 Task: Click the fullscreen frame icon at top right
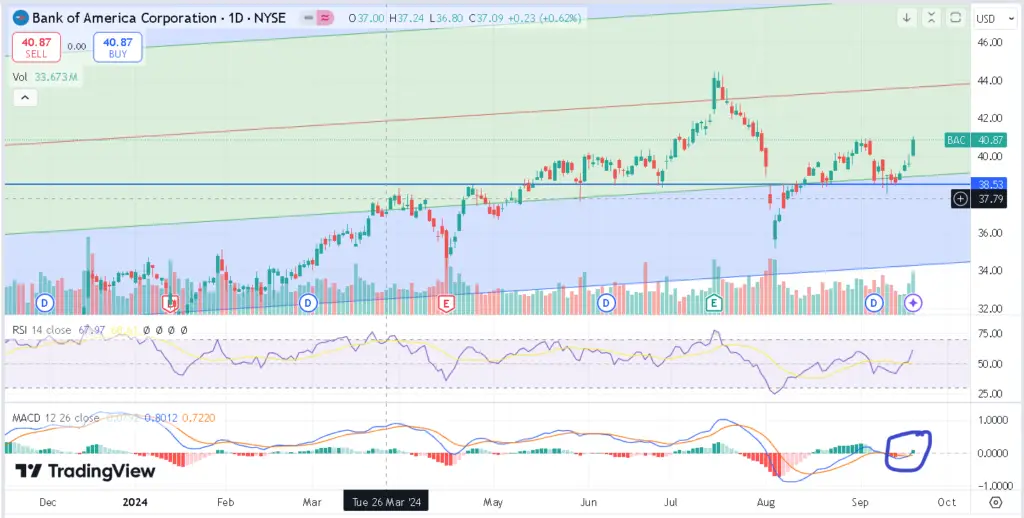click(955, 18)
